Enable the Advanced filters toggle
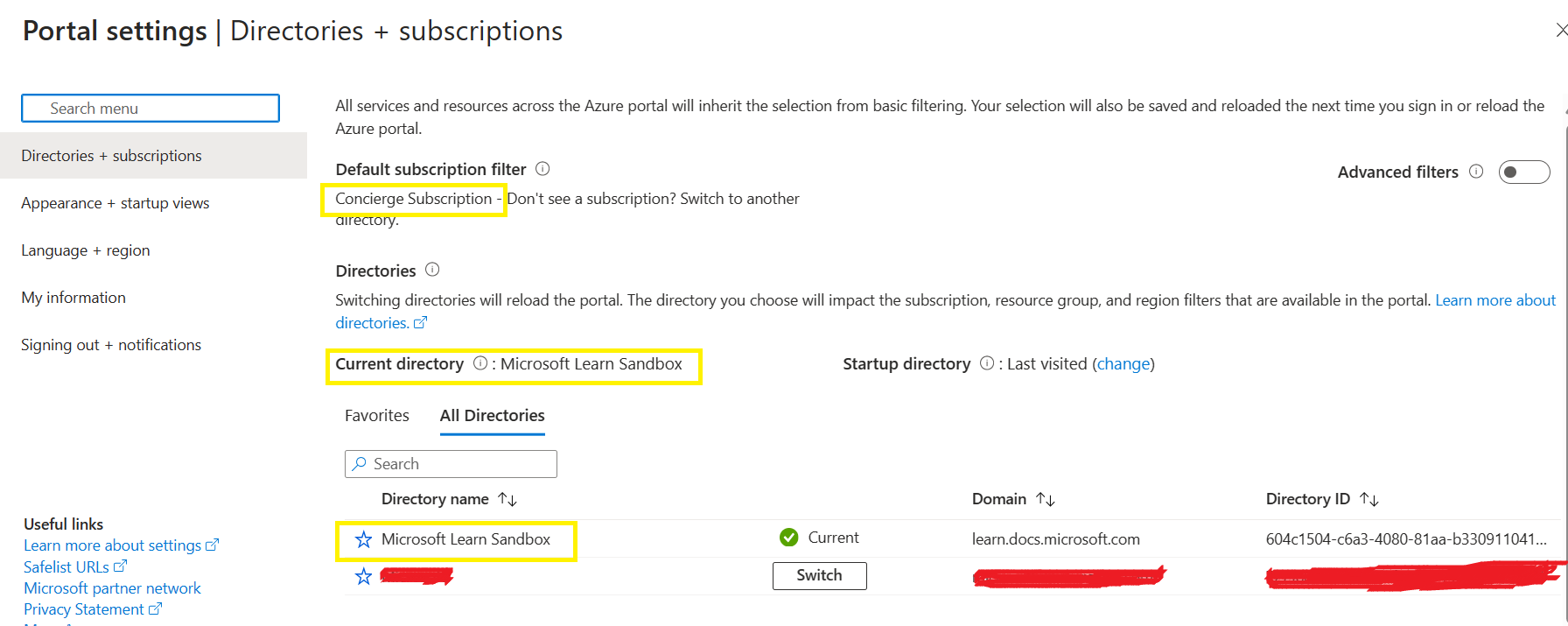The height and width of the screenshot is (626, 1568). pyautogui.click(x=1523, y=172)
